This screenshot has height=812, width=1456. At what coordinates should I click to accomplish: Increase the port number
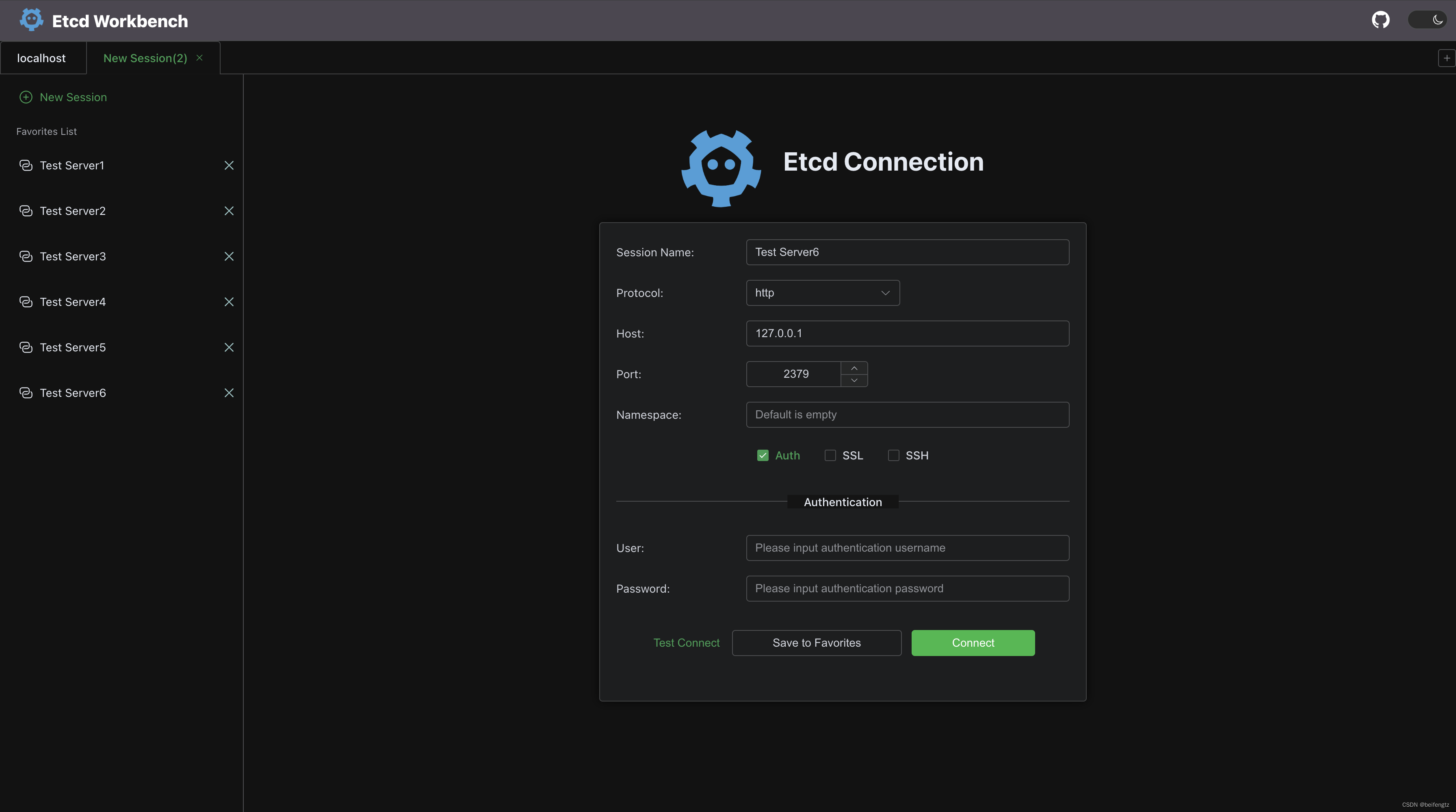point(854,368)
